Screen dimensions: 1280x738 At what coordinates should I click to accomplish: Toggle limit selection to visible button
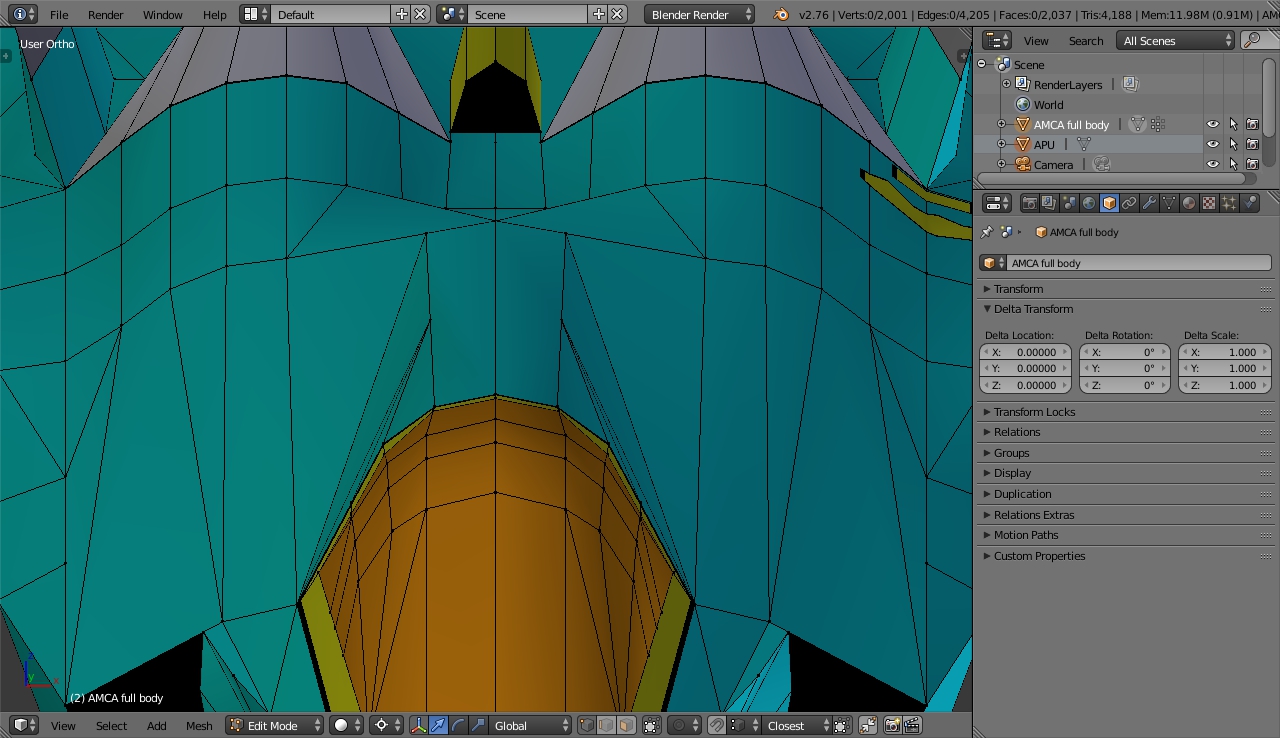[x=651, y=725]
